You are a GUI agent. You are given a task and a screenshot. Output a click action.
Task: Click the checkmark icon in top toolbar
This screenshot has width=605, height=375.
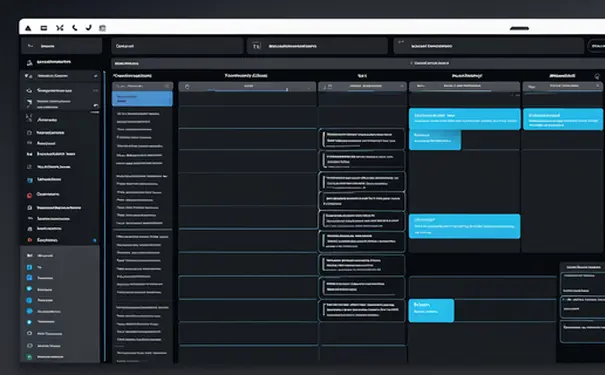click(x=89, y=27)
